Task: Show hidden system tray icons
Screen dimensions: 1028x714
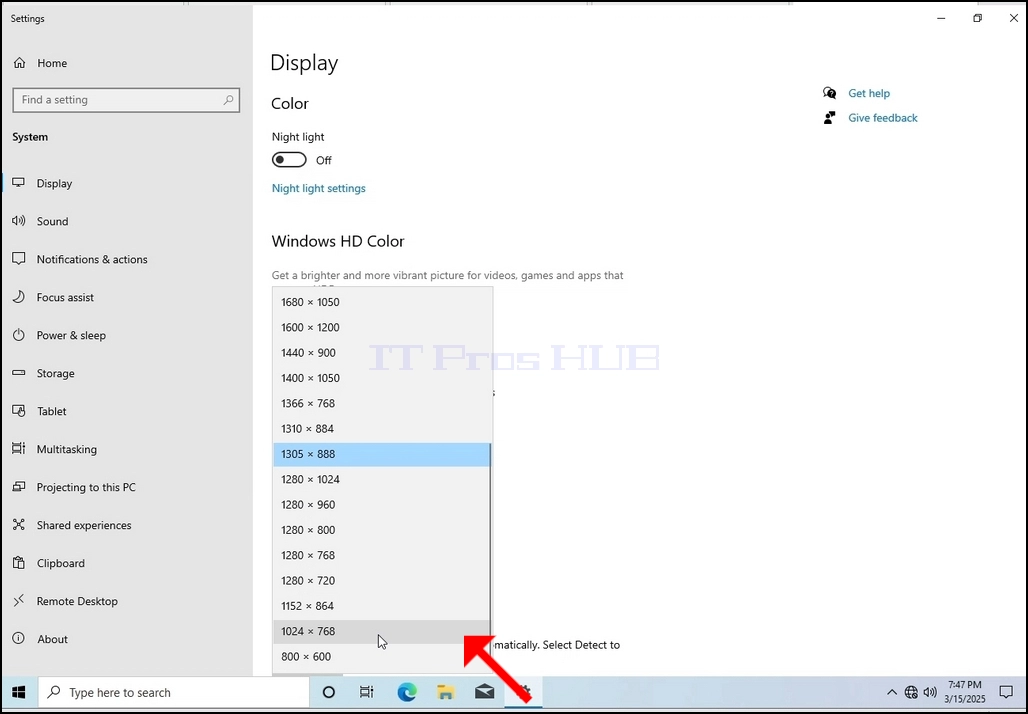Action: 892,692
